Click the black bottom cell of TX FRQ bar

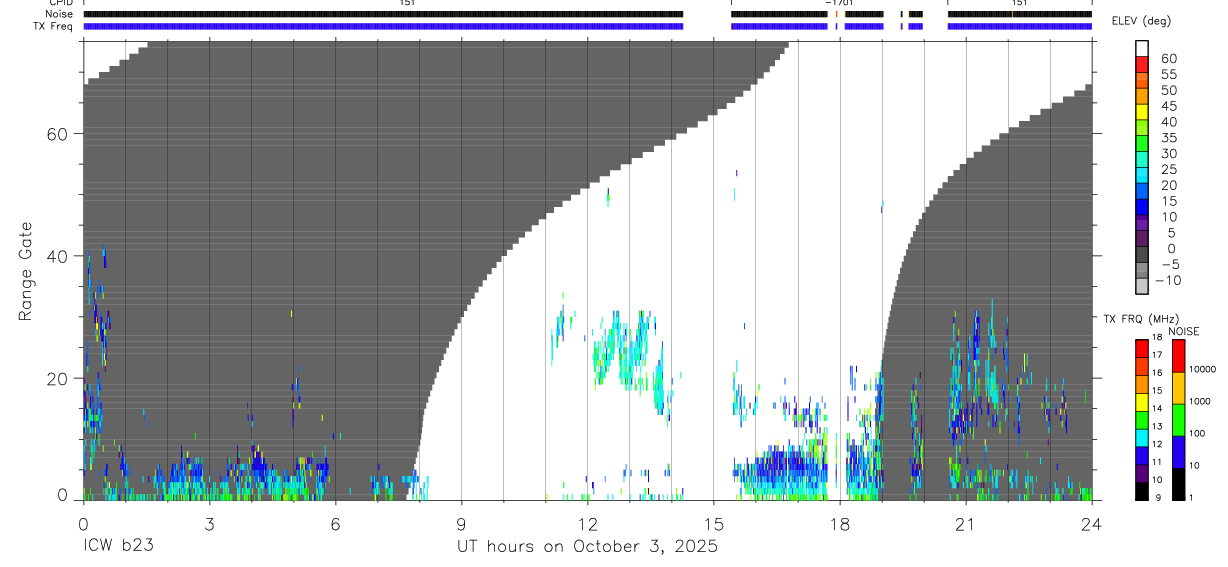pyautogui.click(x=1142, y=489)
